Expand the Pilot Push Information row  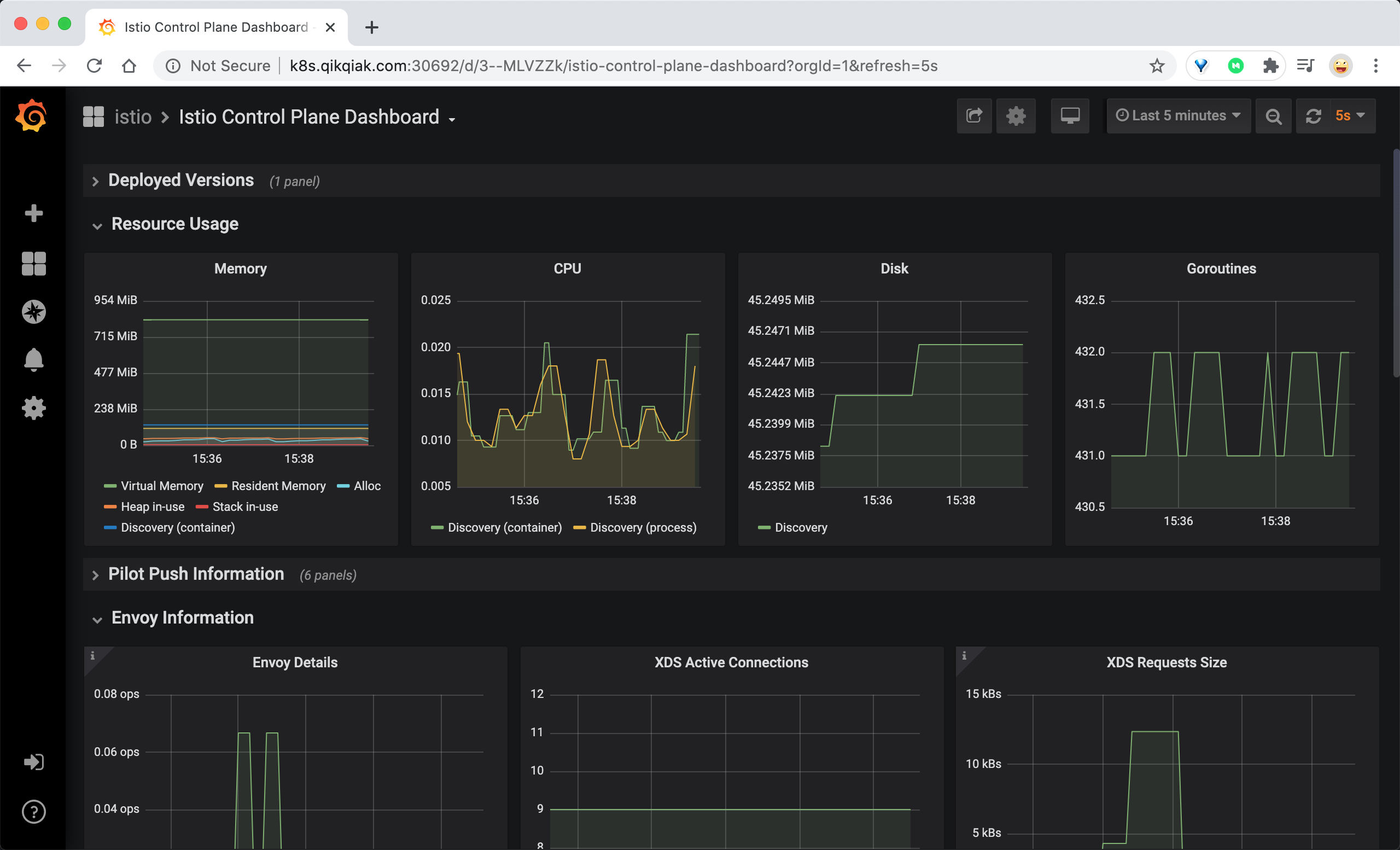click(196, 574)
